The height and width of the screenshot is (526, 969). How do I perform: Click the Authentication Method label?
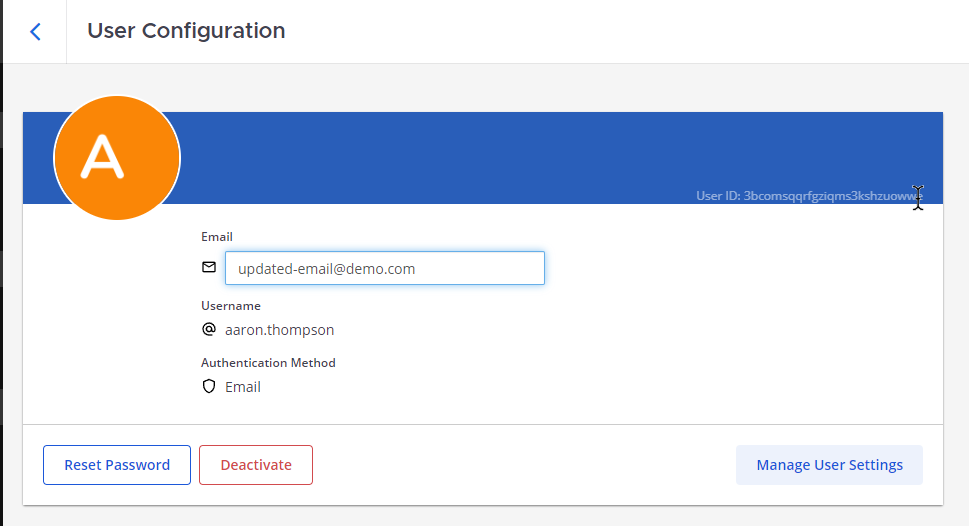tap(268, 363)
